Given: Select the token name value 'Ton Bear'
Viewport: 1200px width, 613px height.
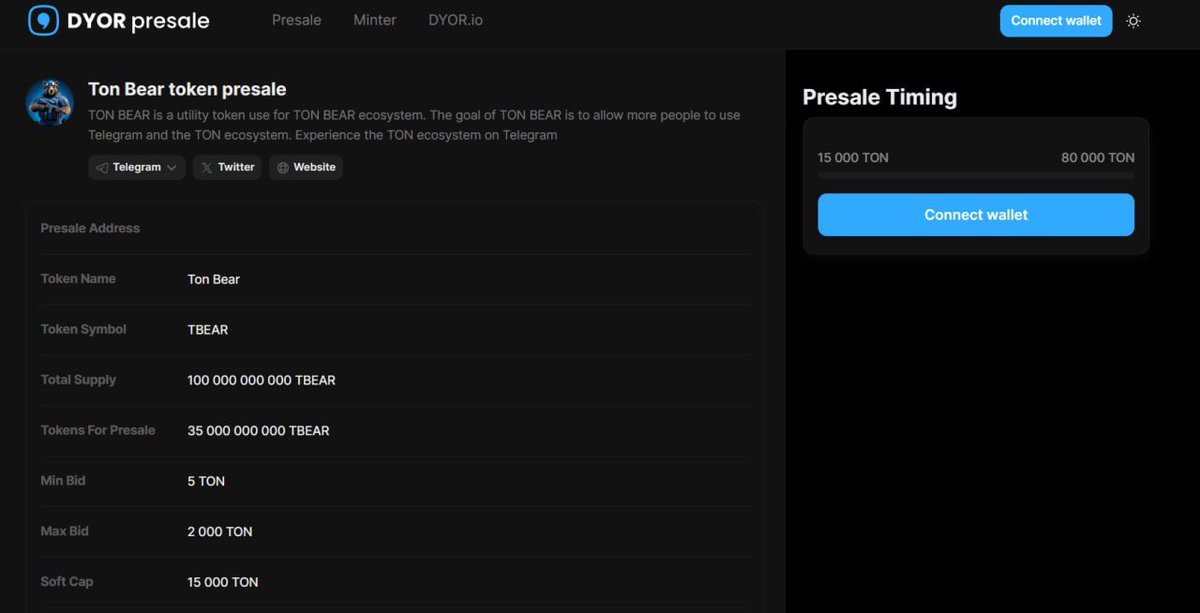Looking at the screenshot, I should 214,279.
